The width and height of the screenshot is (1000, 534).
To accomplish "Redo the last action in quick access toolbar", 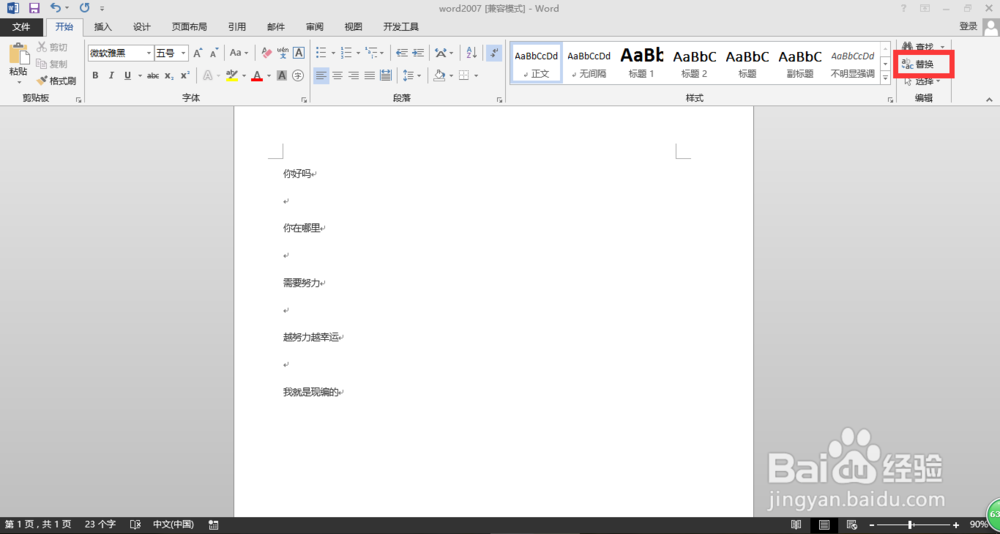I will click(x=84, y=8).
